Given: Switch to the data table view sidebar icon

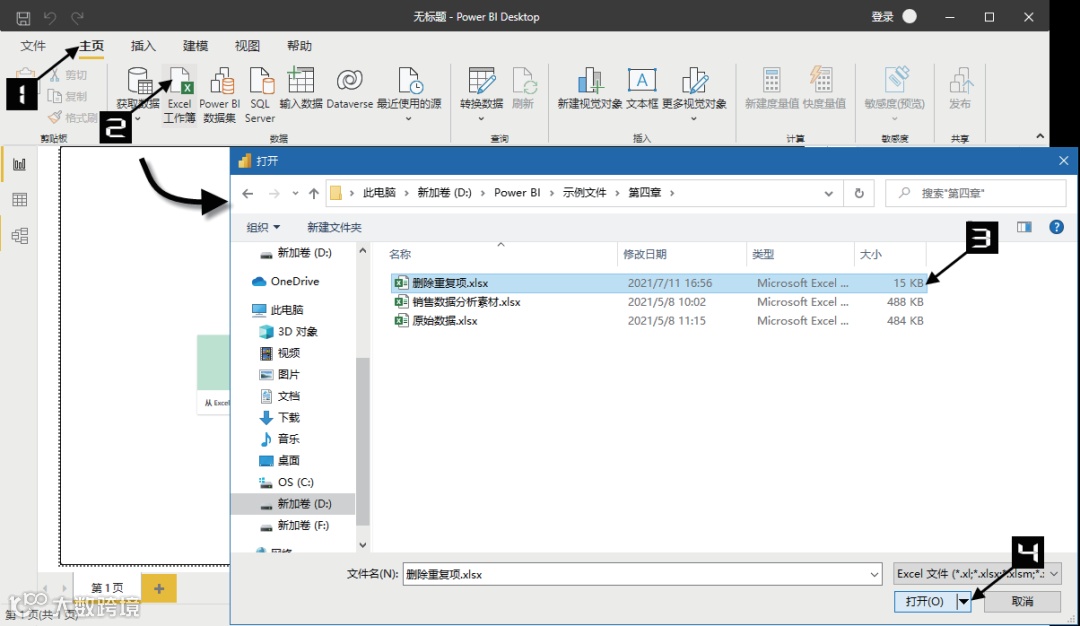Looking at the screenshot, I should click(x=20, y=200).
